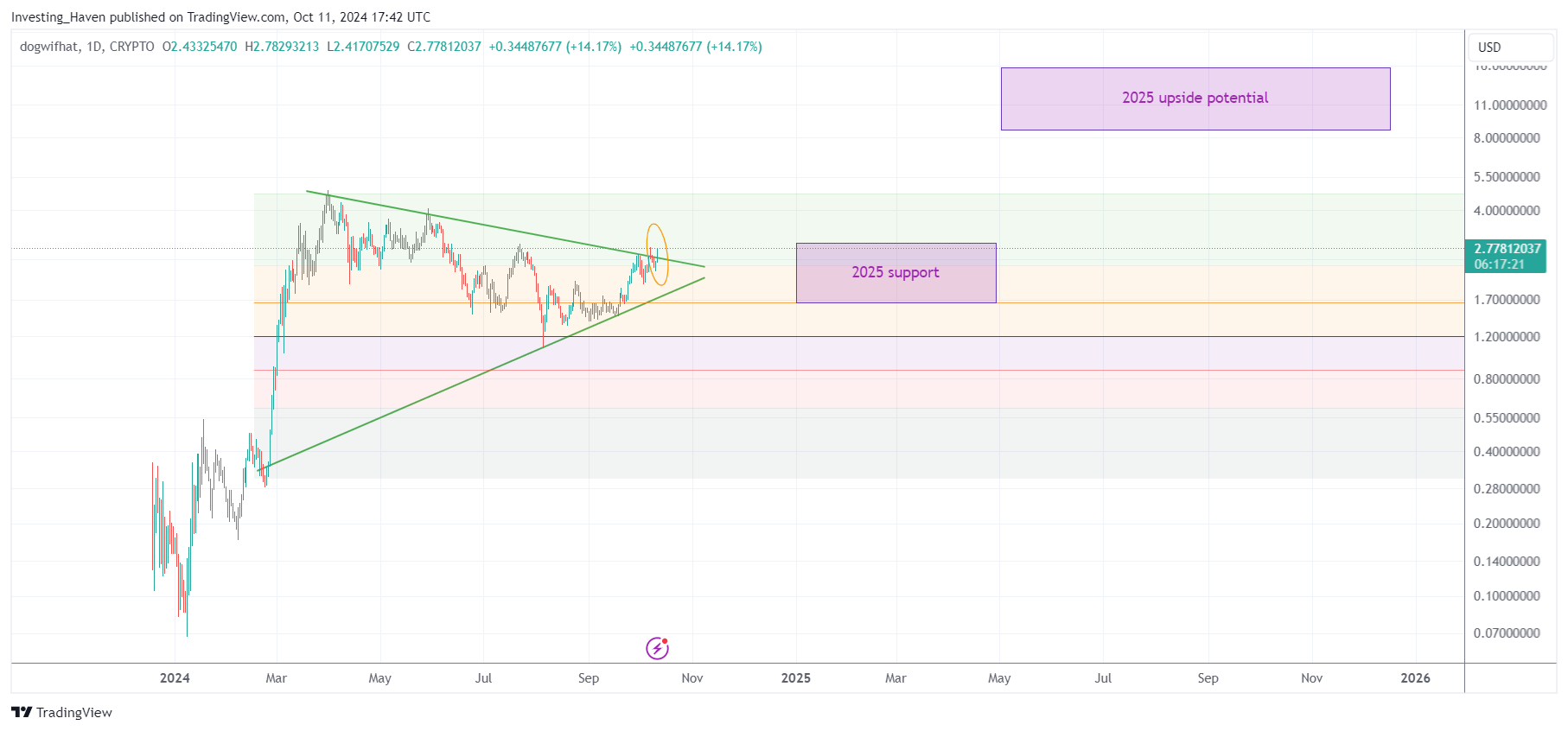Click the 0.10000000 price axis label
Screen dimensions: 1568x731
coord(1507,596)
